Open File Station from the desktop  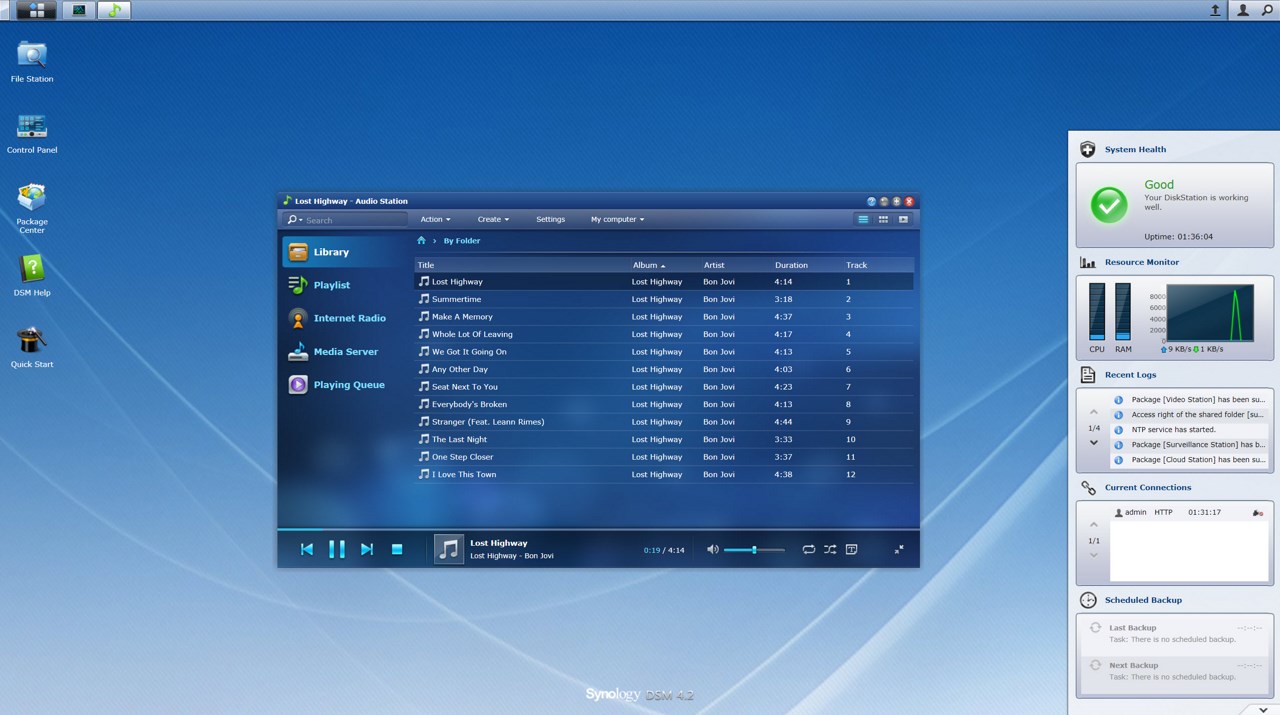[x=32, y=62]
